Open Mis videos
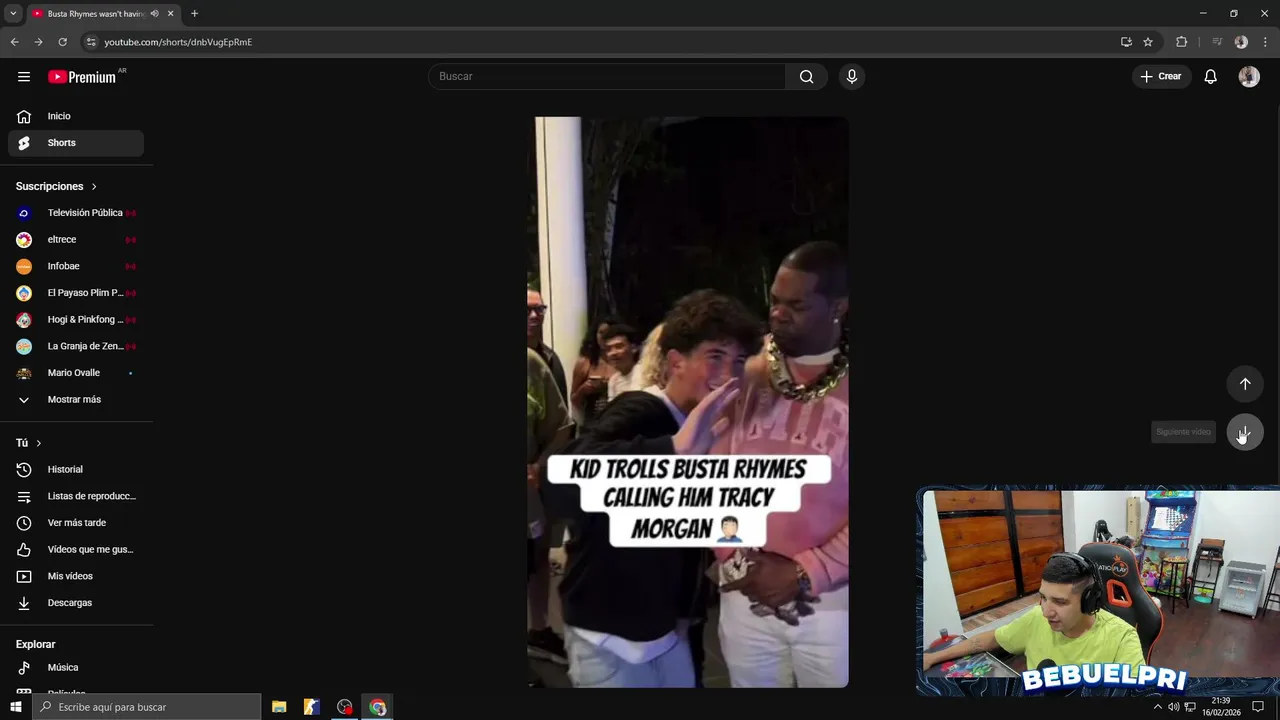Image resolution: width=1280 pixels, height=720 pixels. click(76, 576)
